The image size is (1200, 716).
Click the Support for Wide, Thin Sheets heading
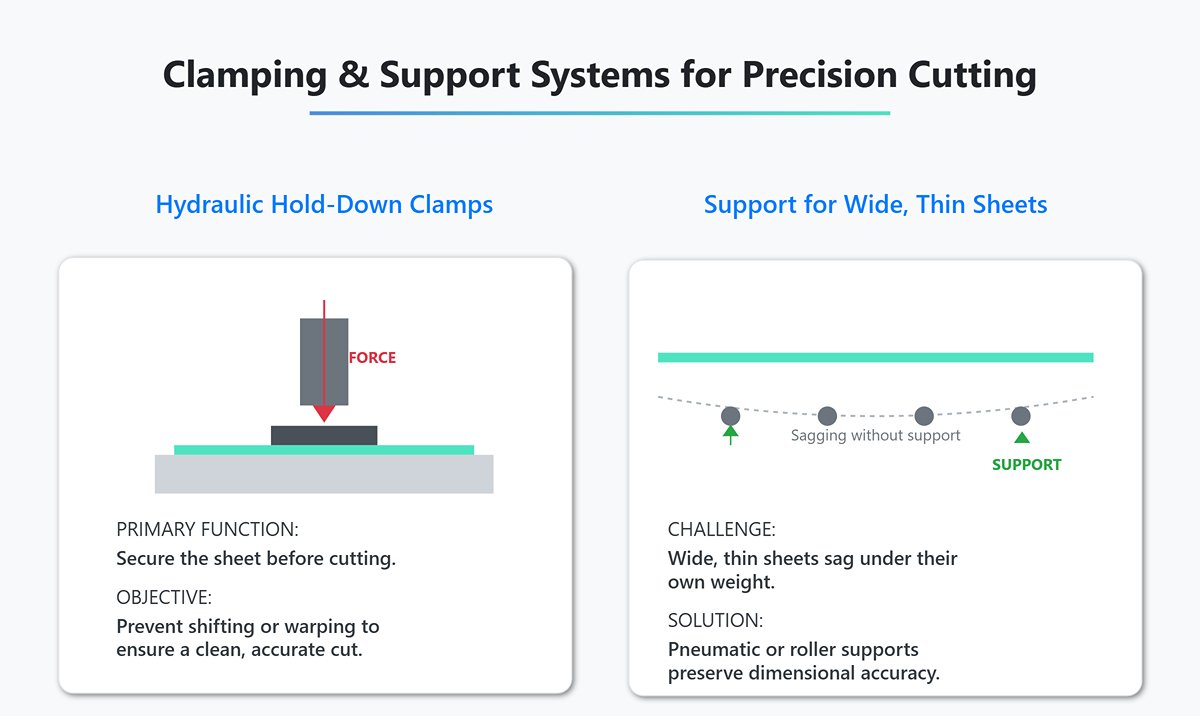(875, 205)
